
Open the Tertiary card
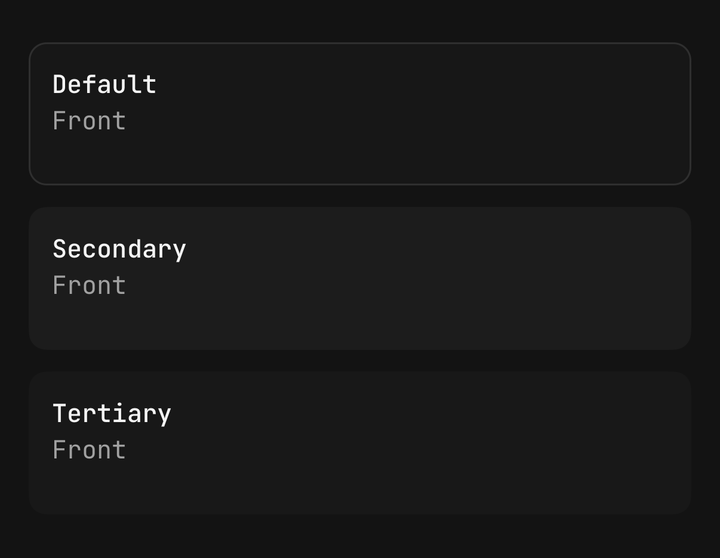(360, 443)
